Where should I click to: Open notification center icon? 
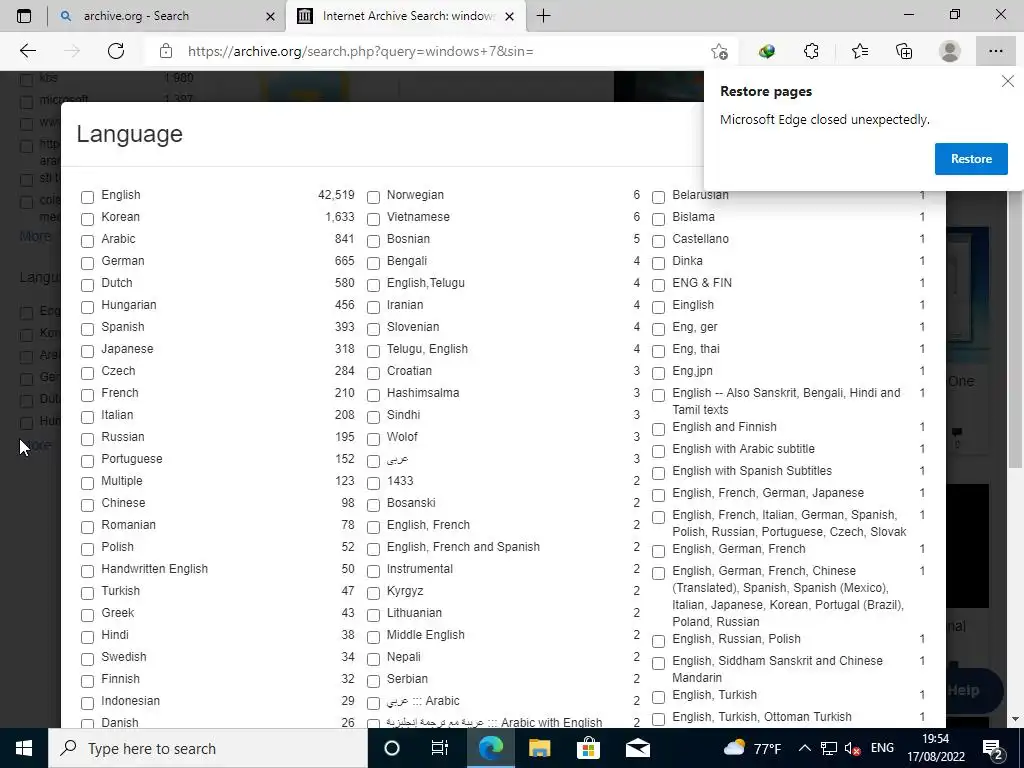(x=993, y=748)
